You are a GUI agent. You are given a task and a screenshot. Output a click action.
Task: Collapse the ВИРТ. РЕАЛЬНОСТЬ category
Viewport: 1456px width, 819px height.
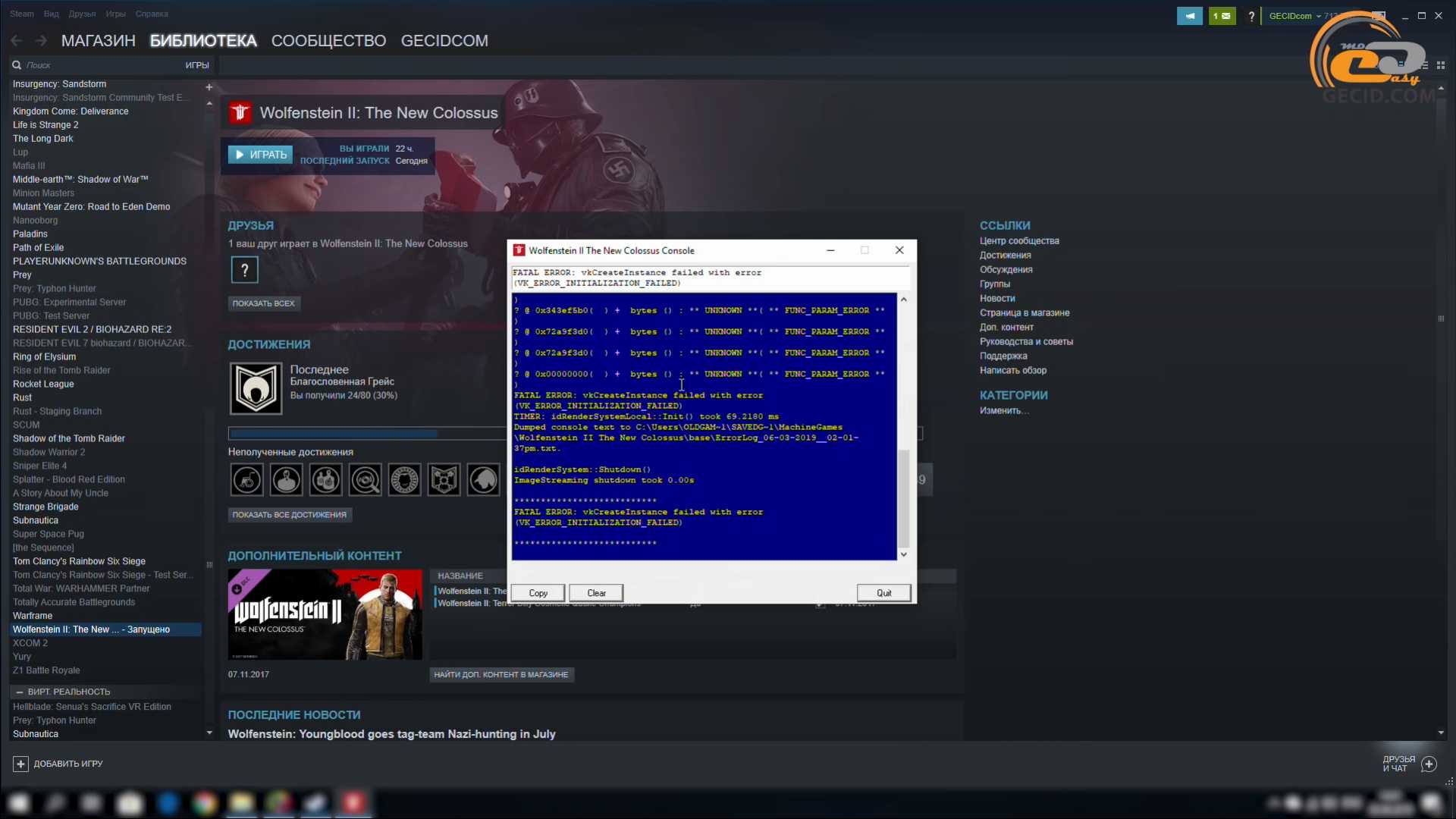click(x=20, y=692)
